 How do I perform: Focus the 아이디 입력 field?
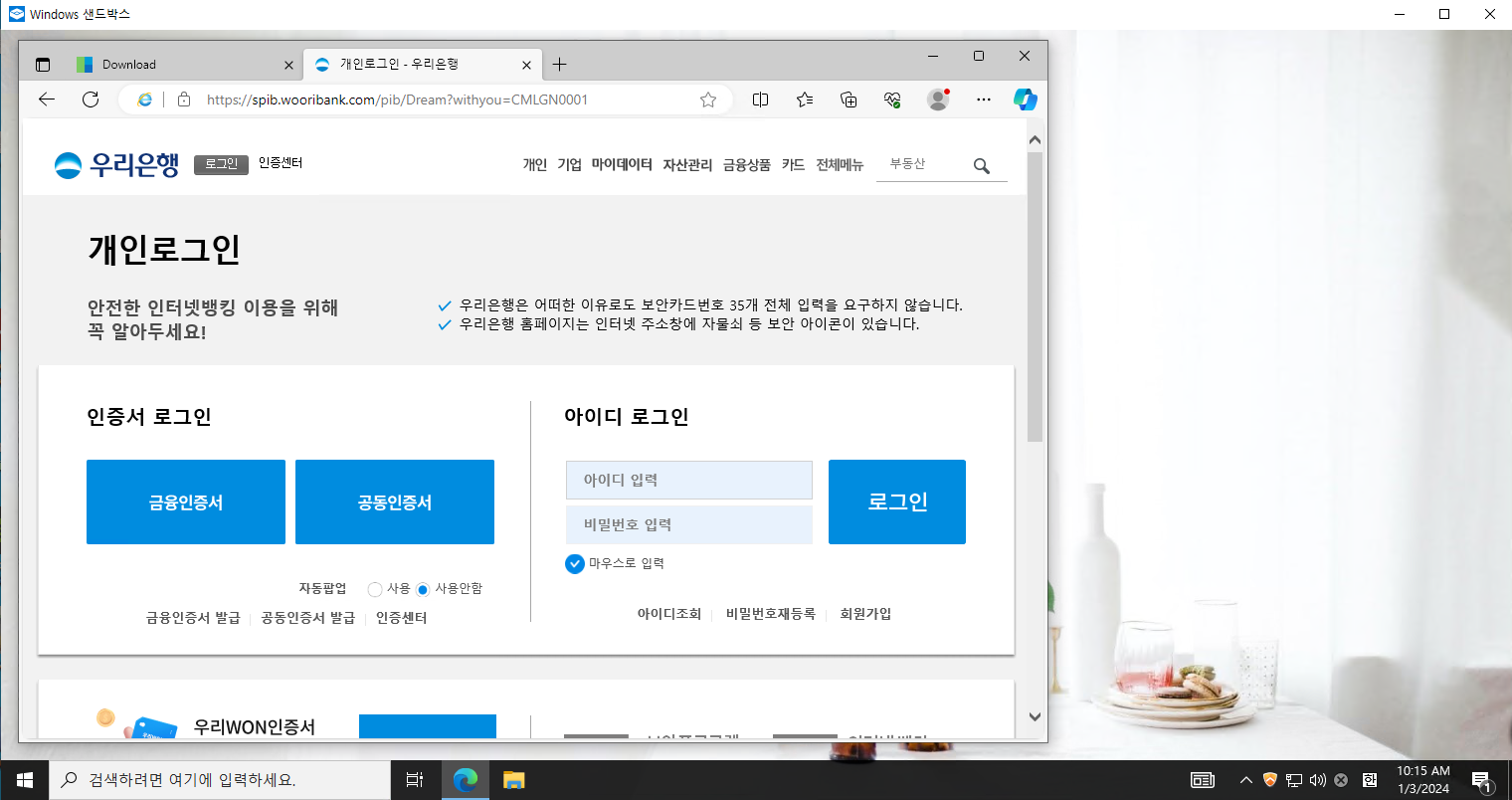pyautogui.click(x=689, y=480)
